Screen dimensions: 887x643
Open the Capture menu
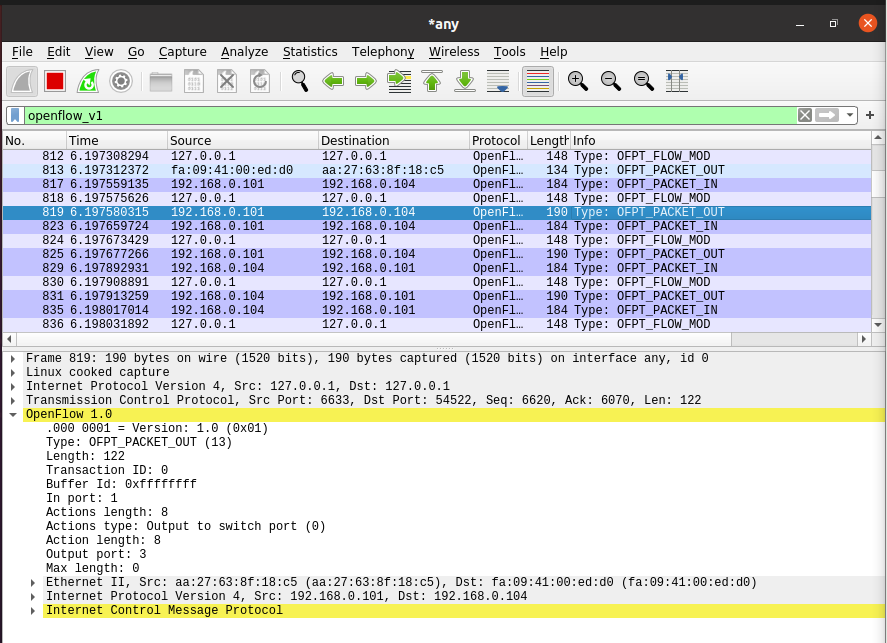[x=182, y=51]
